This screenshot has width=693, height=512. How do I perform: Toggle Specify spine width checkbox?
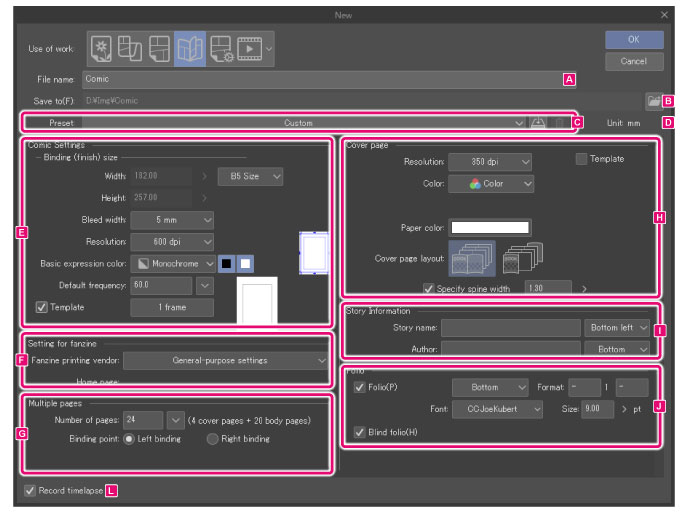pyautogui.click(x=428, y=289)
